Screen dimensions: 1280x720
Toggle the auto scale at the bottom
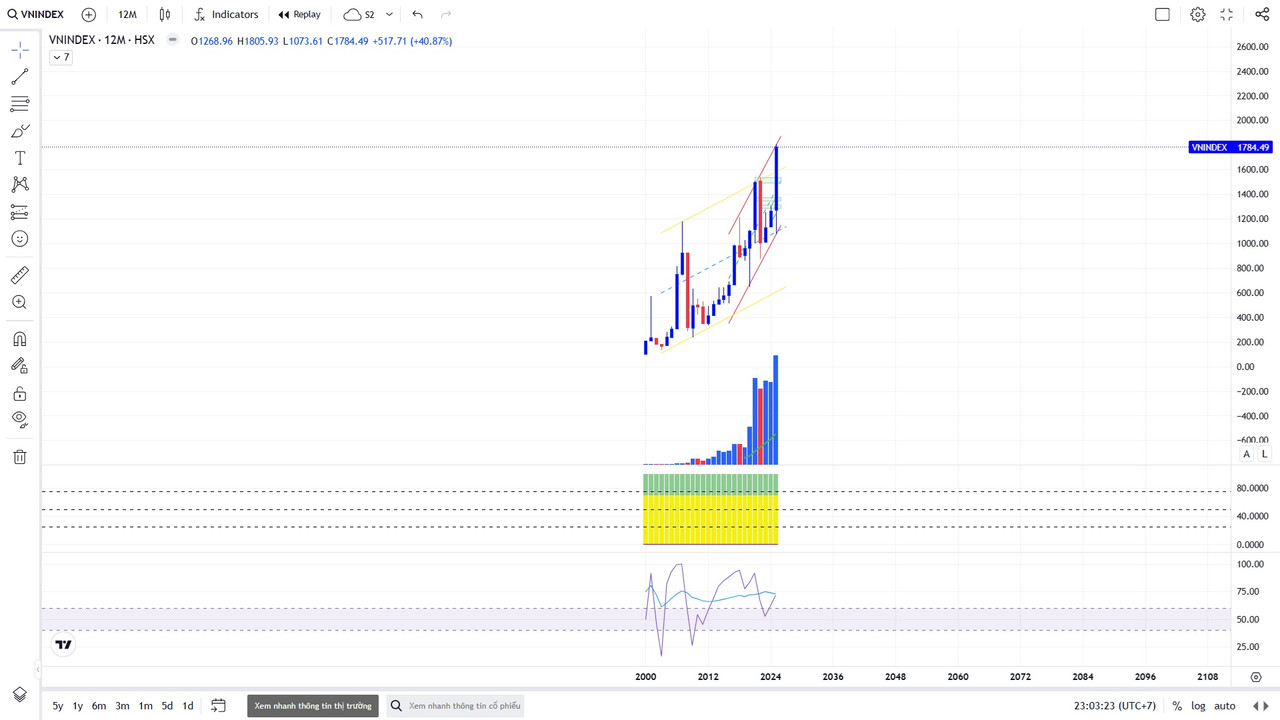coord(1225,706)
